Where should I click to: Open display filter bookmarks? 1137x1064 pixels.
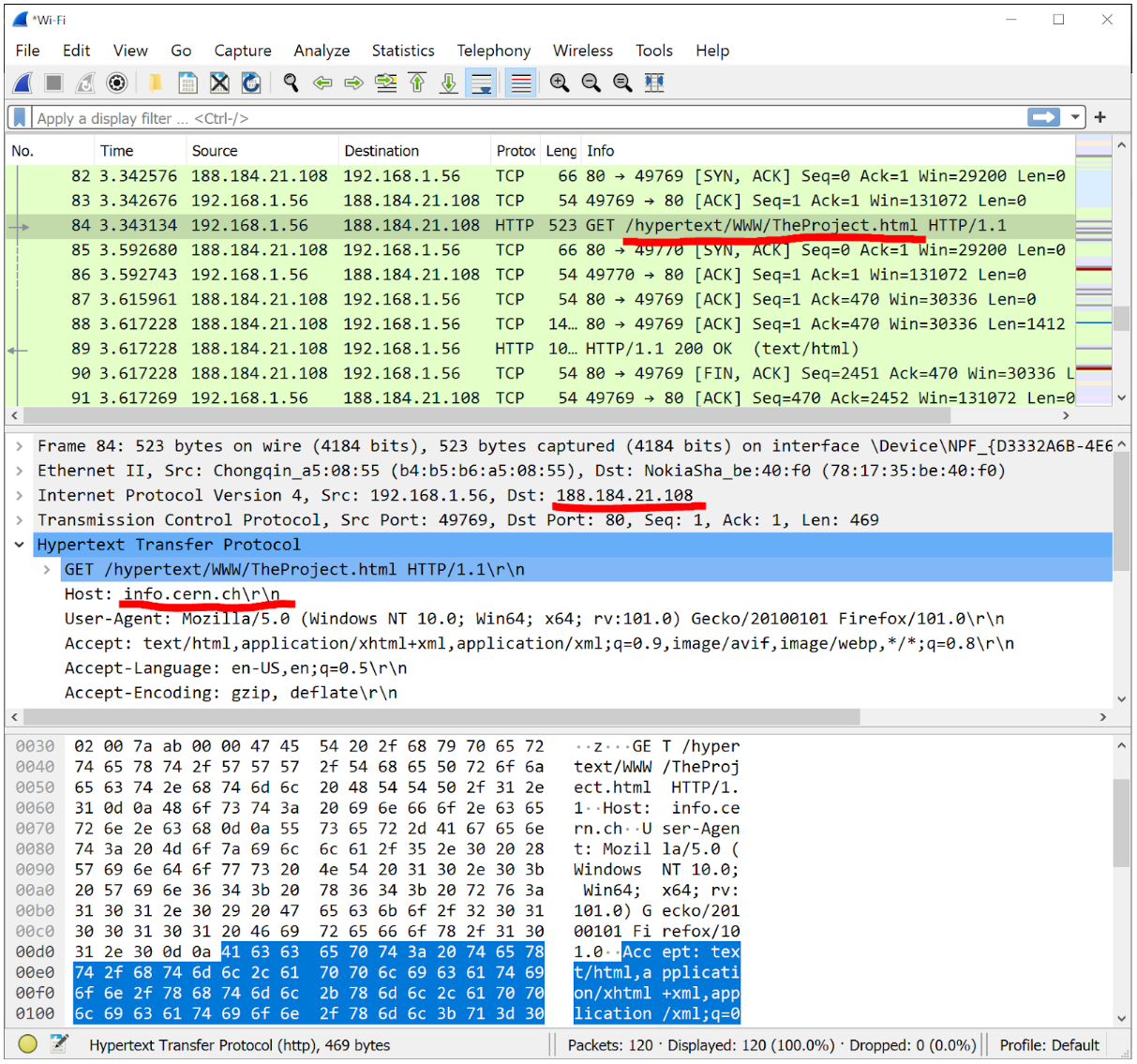(20, 118)
